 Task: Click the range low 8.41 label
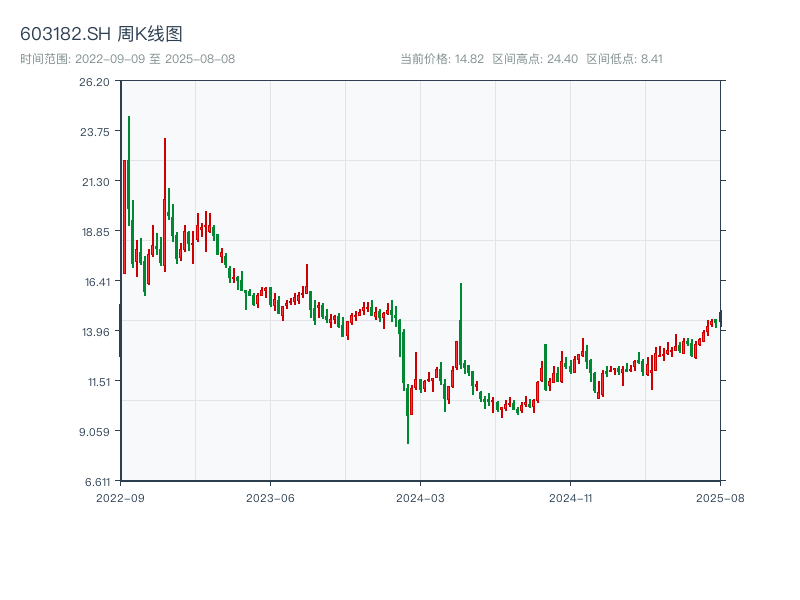pyautogui.click(x=624, y=59)
